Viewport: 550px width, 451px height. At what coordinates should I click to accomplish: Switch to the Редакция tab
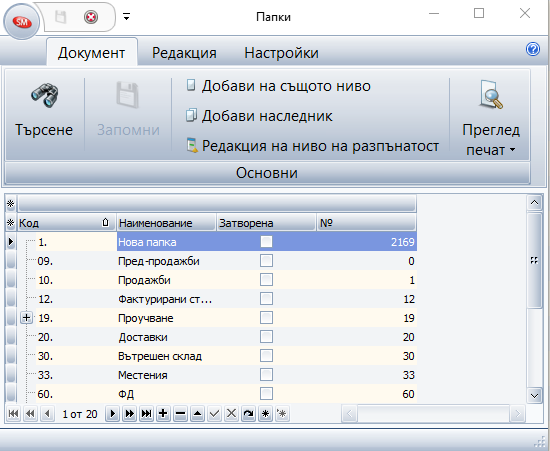pyautogui.click(x=184, y=53)
